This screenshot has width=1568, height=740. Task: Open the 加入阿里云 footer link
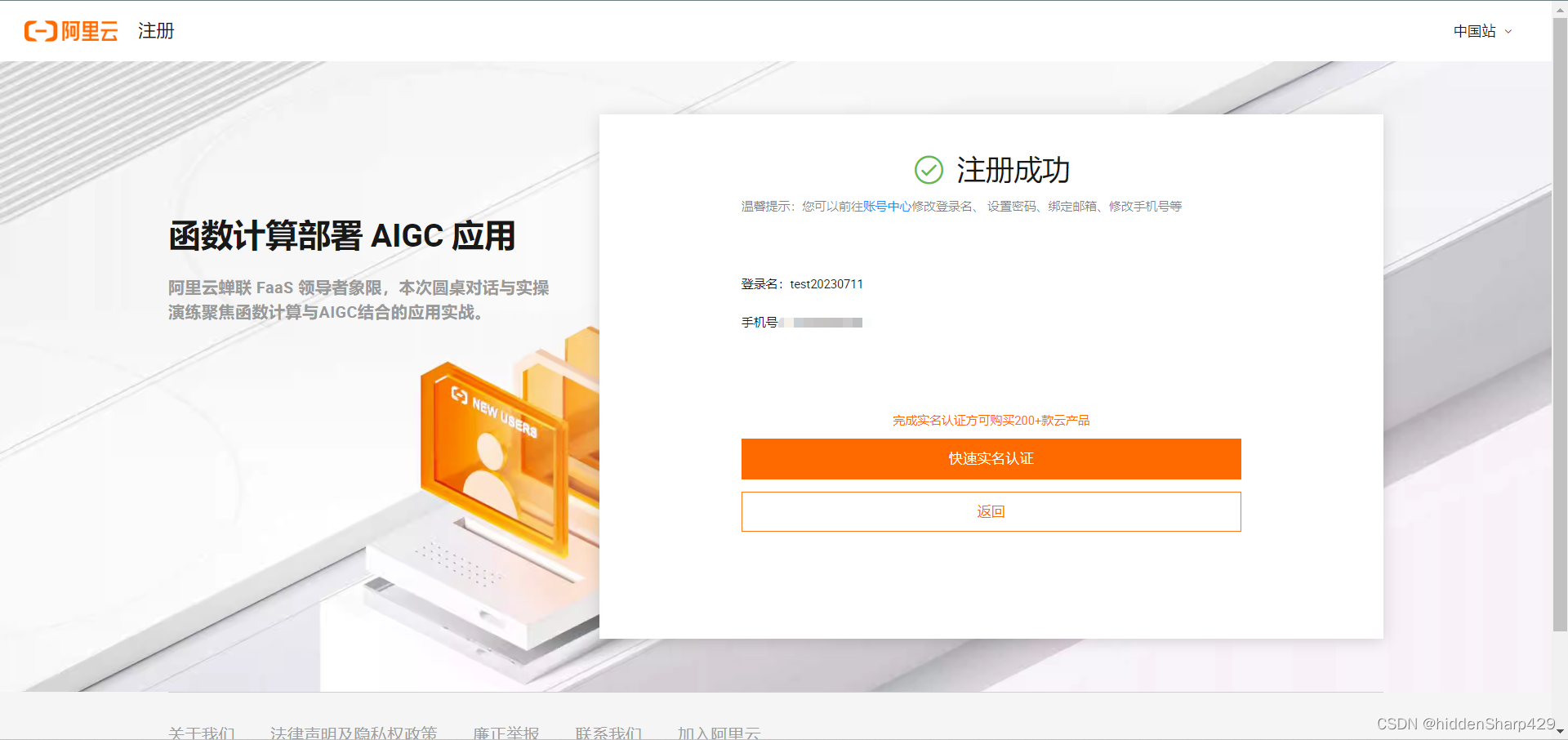click(x=719, y=733)
